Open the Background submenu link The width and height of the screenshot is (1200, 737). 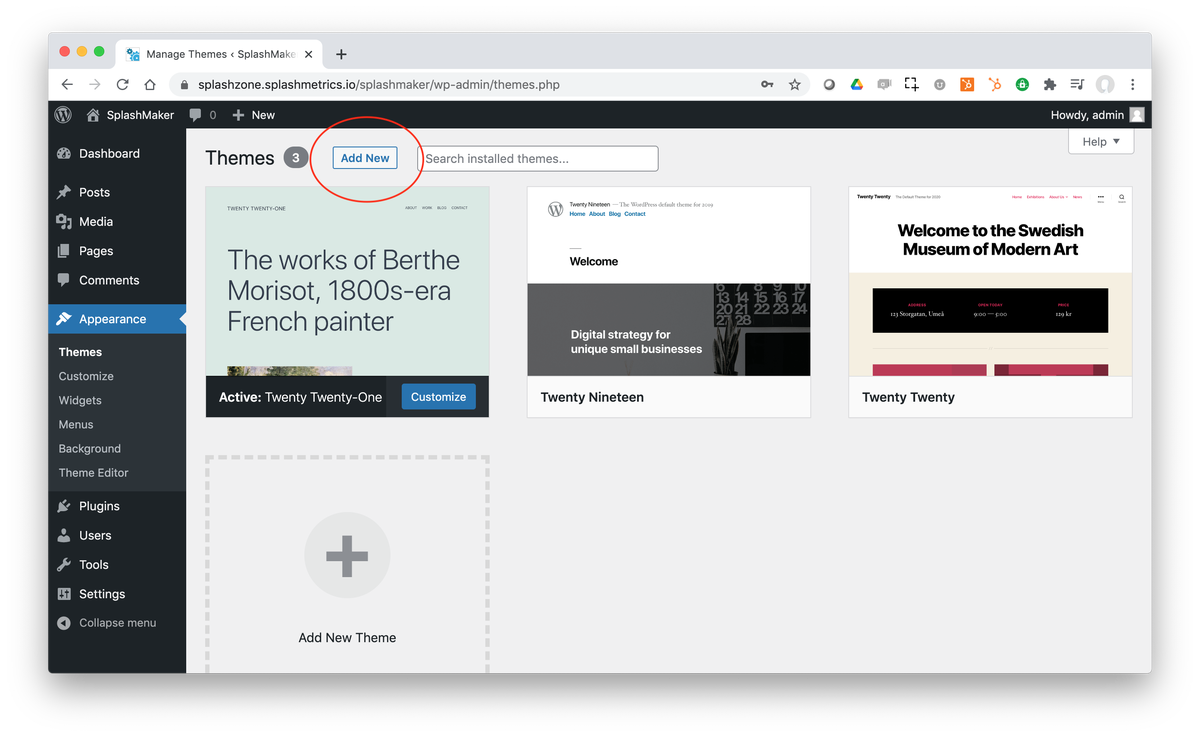[90, 448]
